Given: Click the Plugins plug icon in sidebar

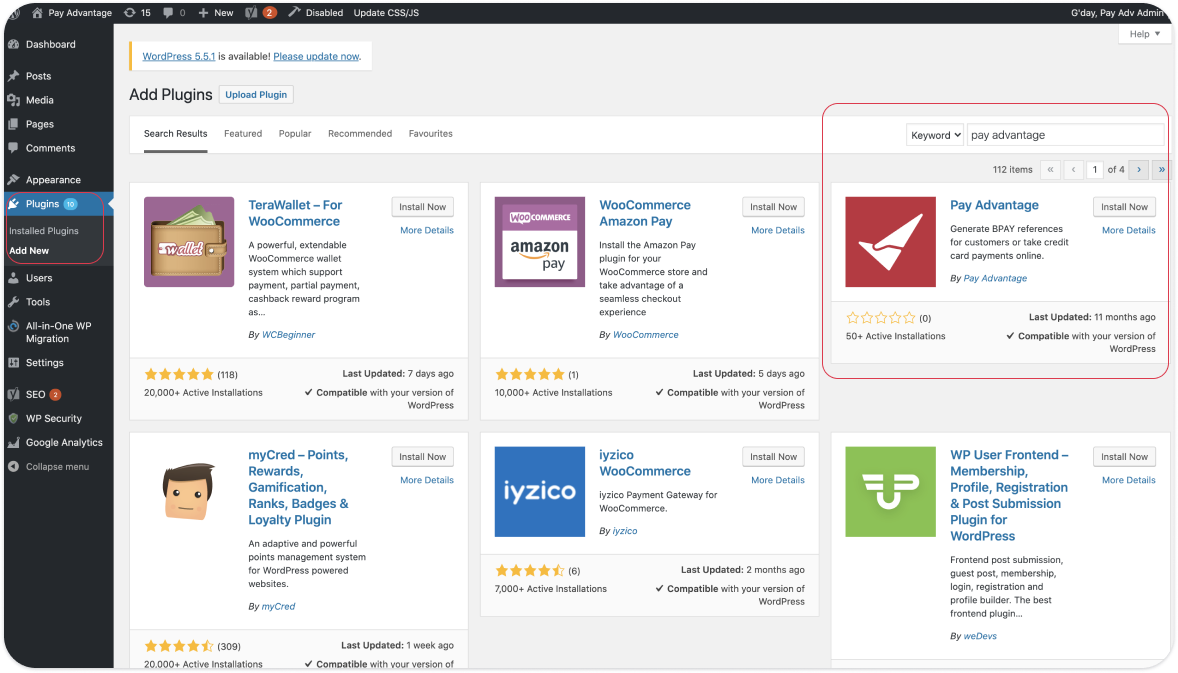Looking at the screenshot, I should (x=14, y=204).
